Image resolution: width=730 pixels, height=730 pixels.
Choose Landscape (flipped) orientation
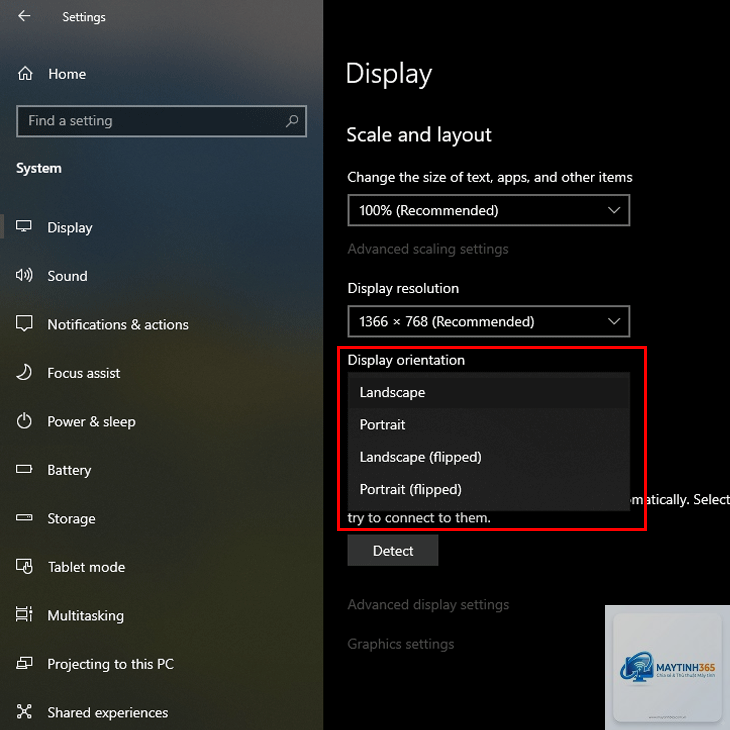click(488, 457)
